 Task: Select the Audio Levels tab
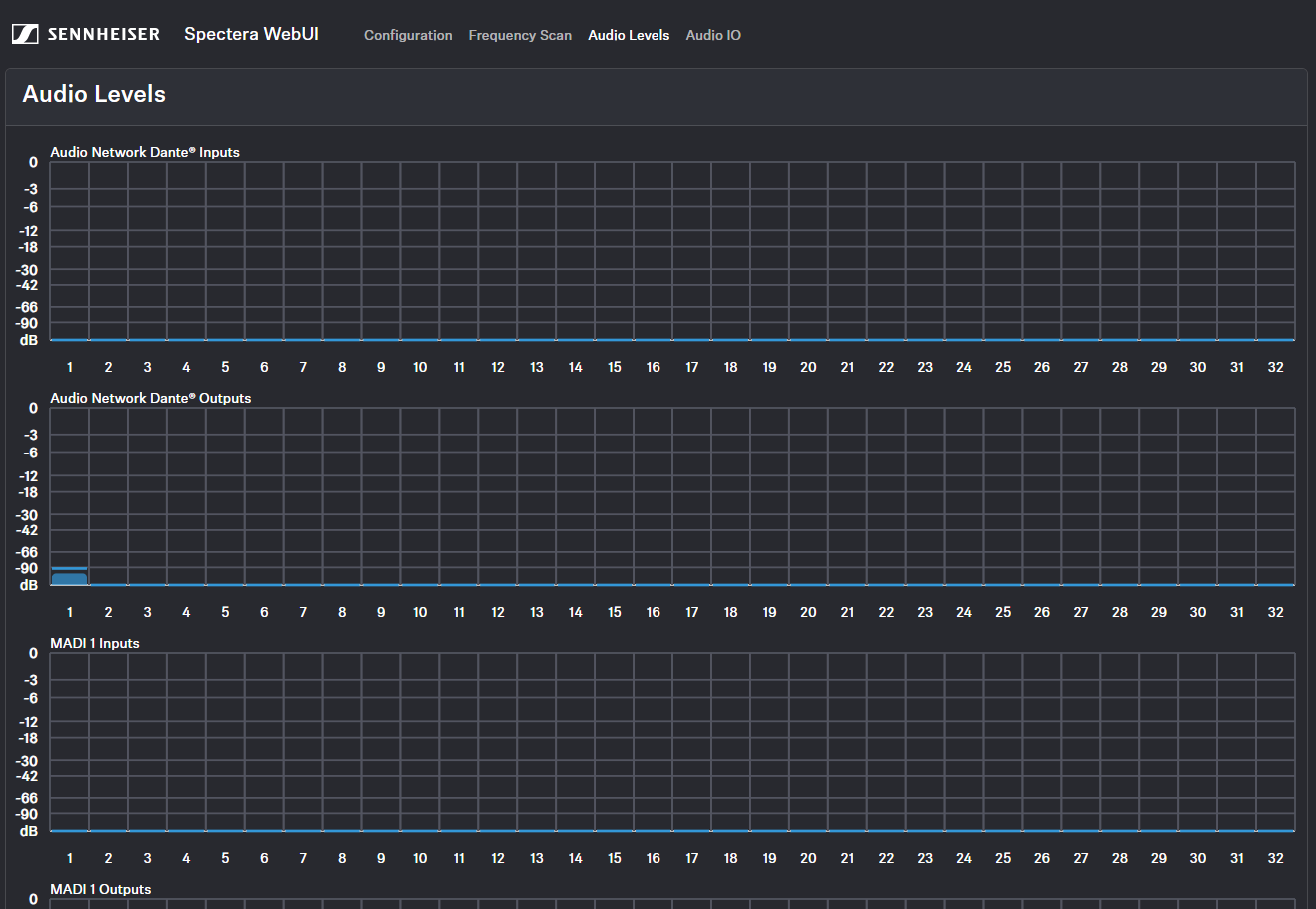pos(629,35)
